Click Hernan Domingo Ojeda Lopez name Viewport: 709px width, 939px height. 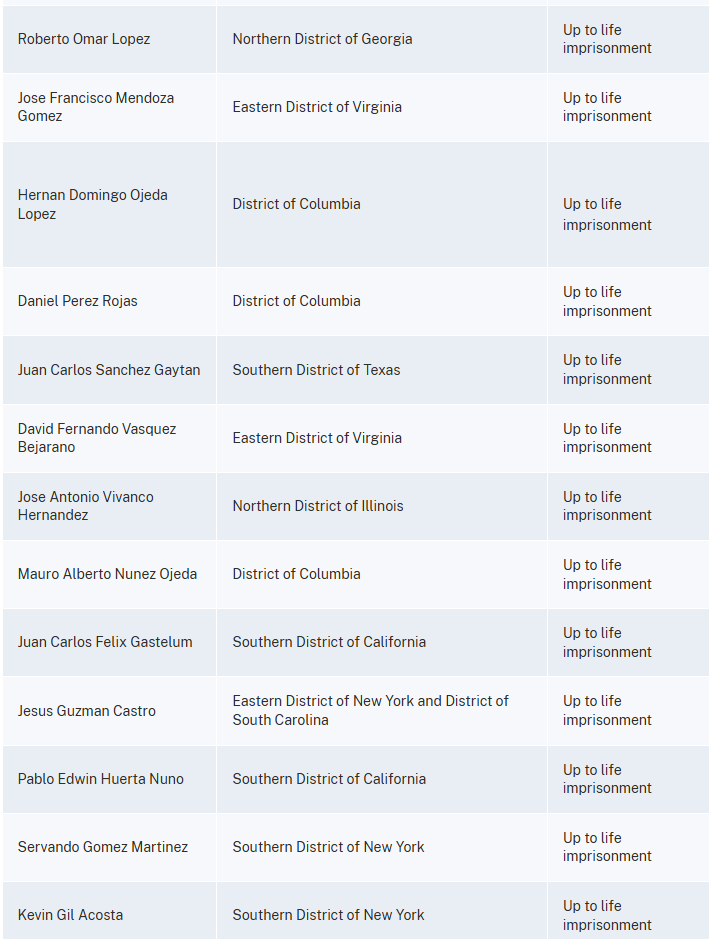[x=92, y=204]
